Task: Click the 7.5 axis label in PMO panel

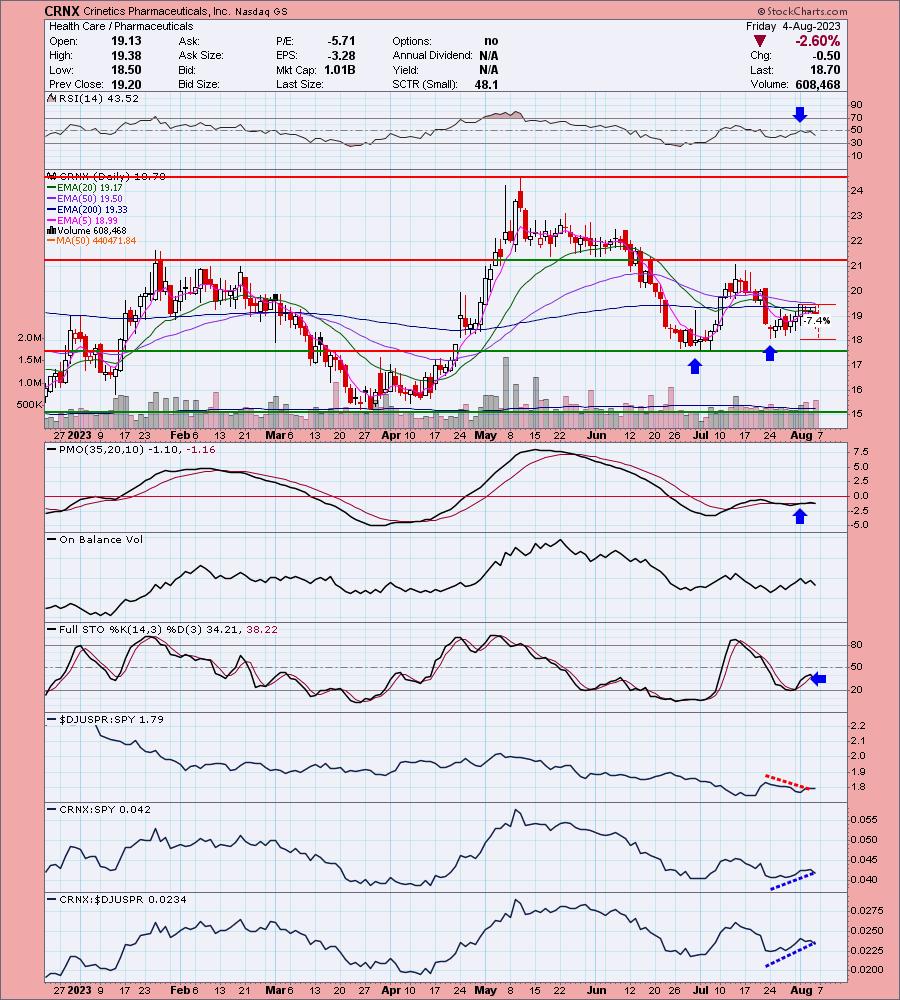Action: (860, 452)
